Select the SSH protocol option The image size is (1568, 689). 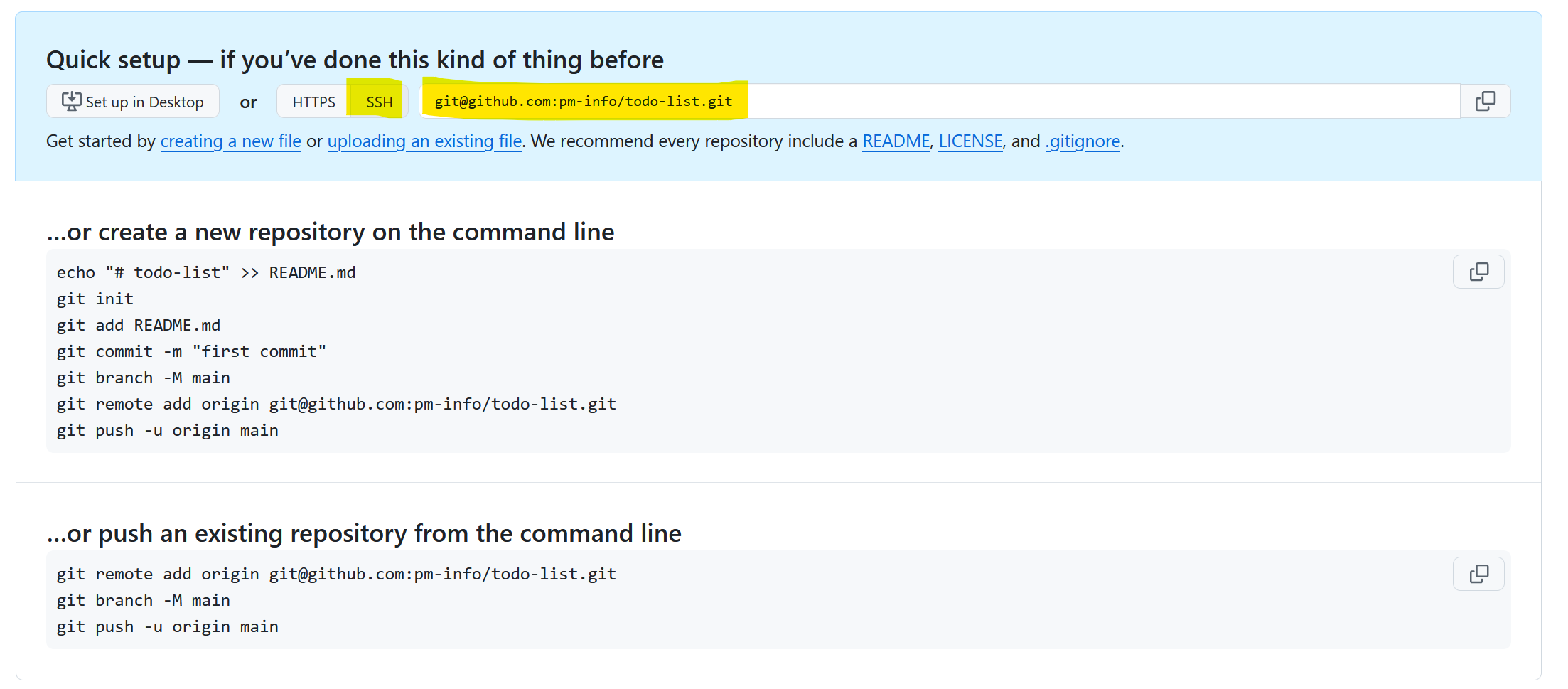[x=379, y=102]
